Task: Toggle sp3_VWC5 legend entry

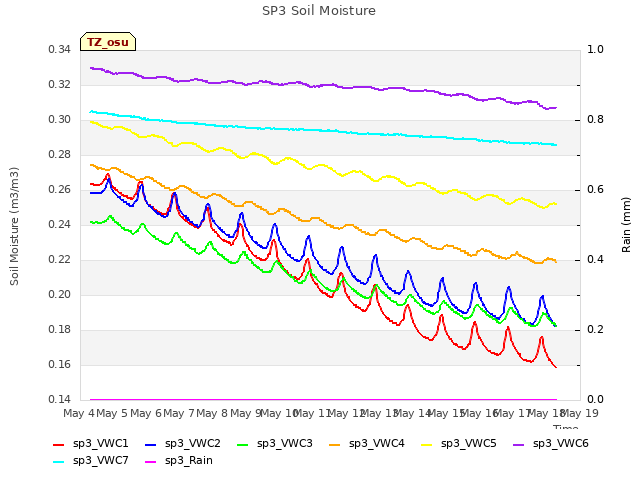Action: [x=459, y=444]
